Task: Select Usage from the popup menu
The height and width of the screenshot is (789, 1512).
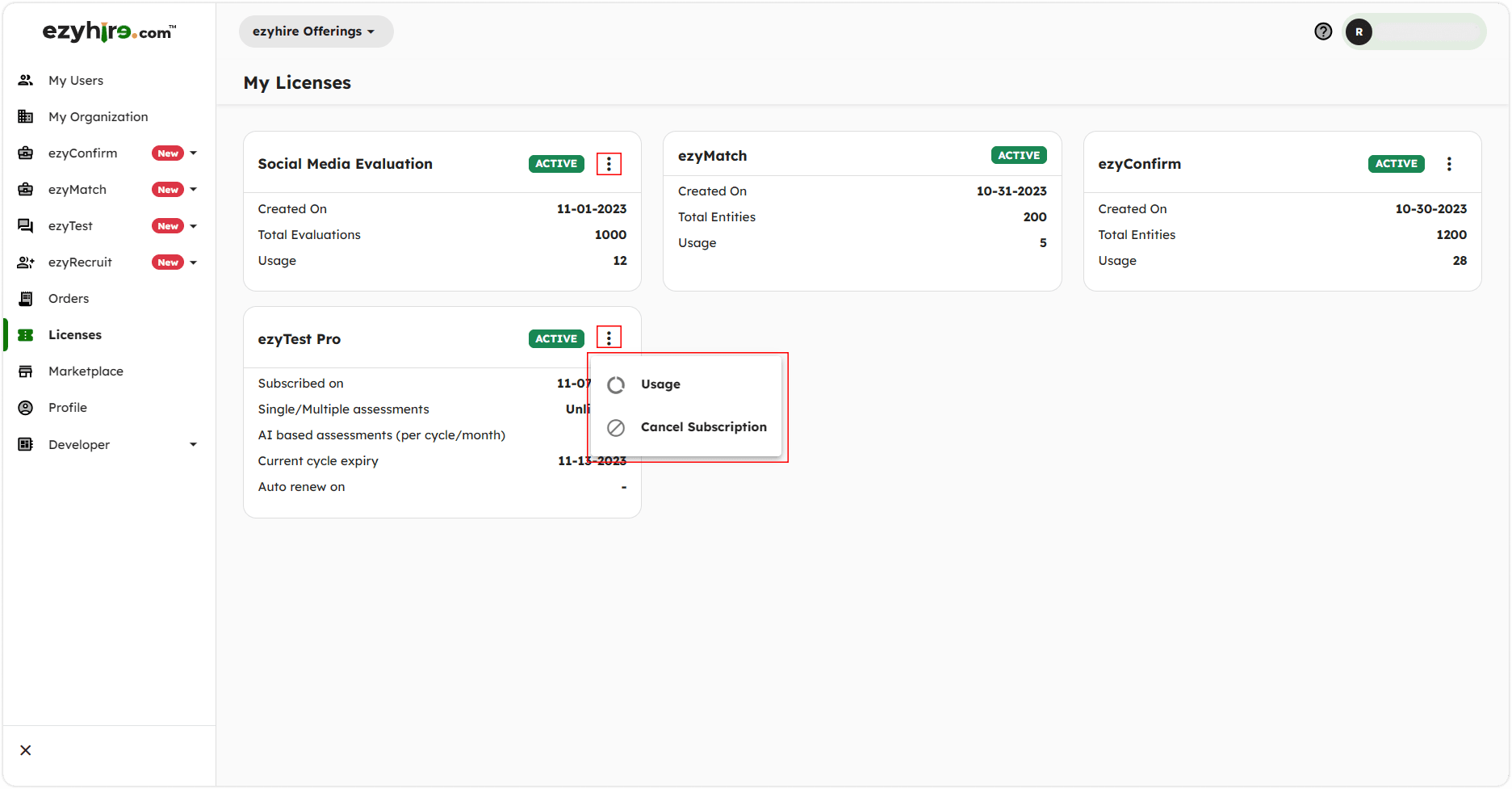Action: 686,384
